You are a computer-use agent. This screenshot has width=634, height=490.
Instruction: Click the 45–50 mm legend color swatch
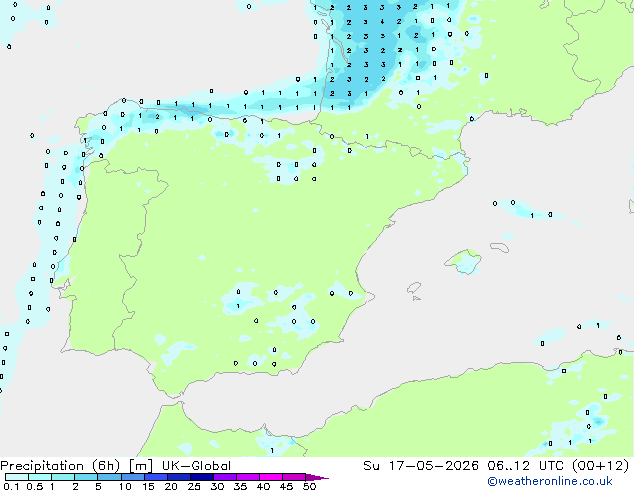294,477
